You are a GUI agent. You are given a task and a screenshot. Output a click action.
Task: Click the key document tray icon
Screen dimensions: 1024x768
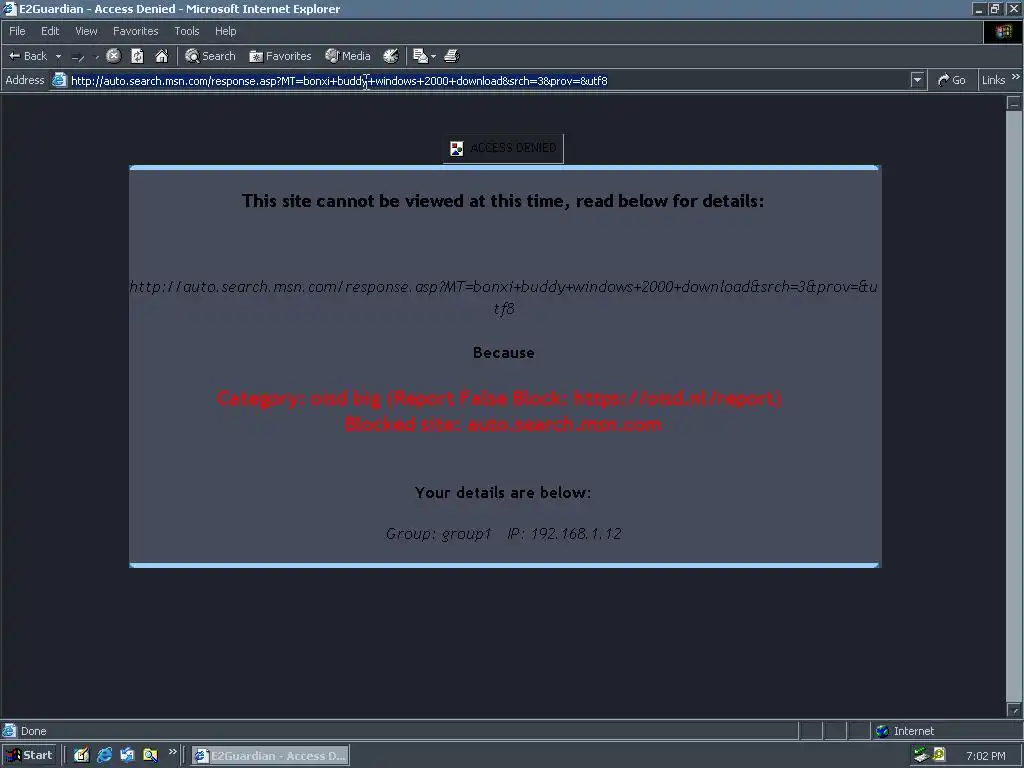938,755
